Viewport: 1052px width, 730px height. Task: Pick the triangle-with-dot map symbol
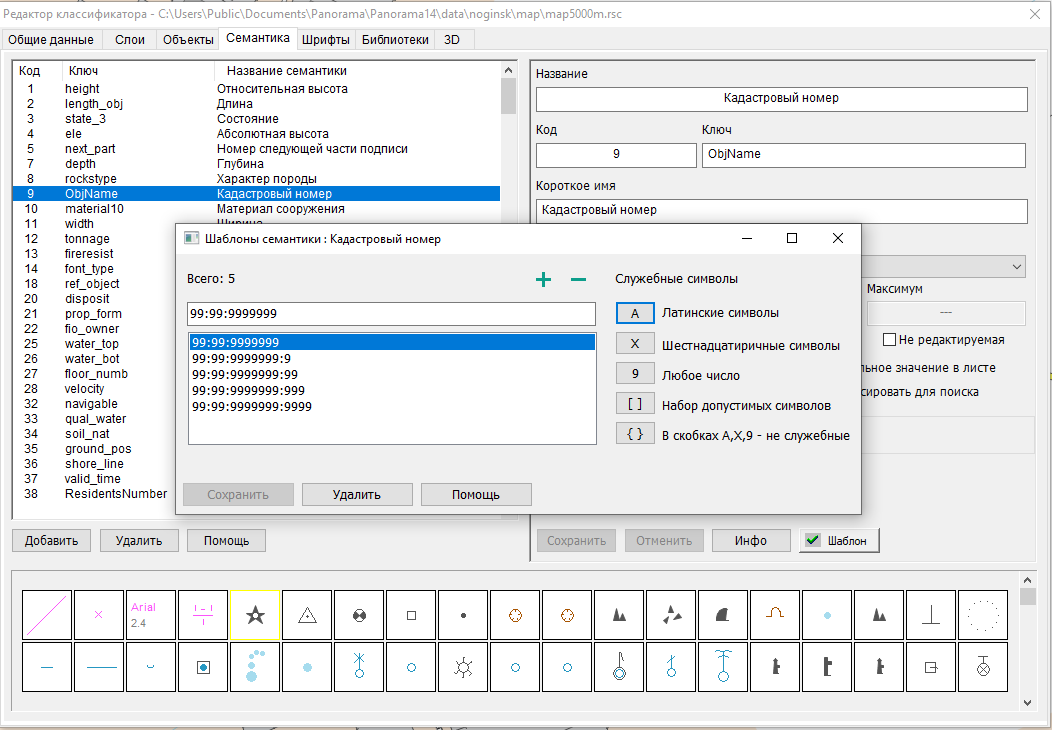click(308, 615)
